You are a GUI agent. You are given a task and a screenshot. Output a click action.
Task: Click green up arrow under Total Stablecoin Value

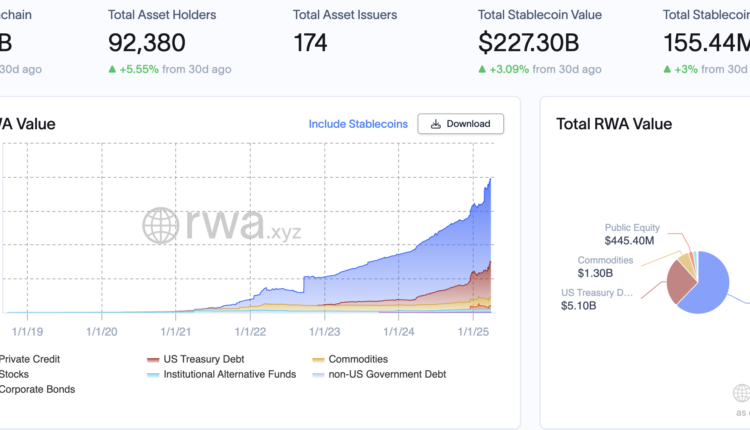tap(483, 69)
